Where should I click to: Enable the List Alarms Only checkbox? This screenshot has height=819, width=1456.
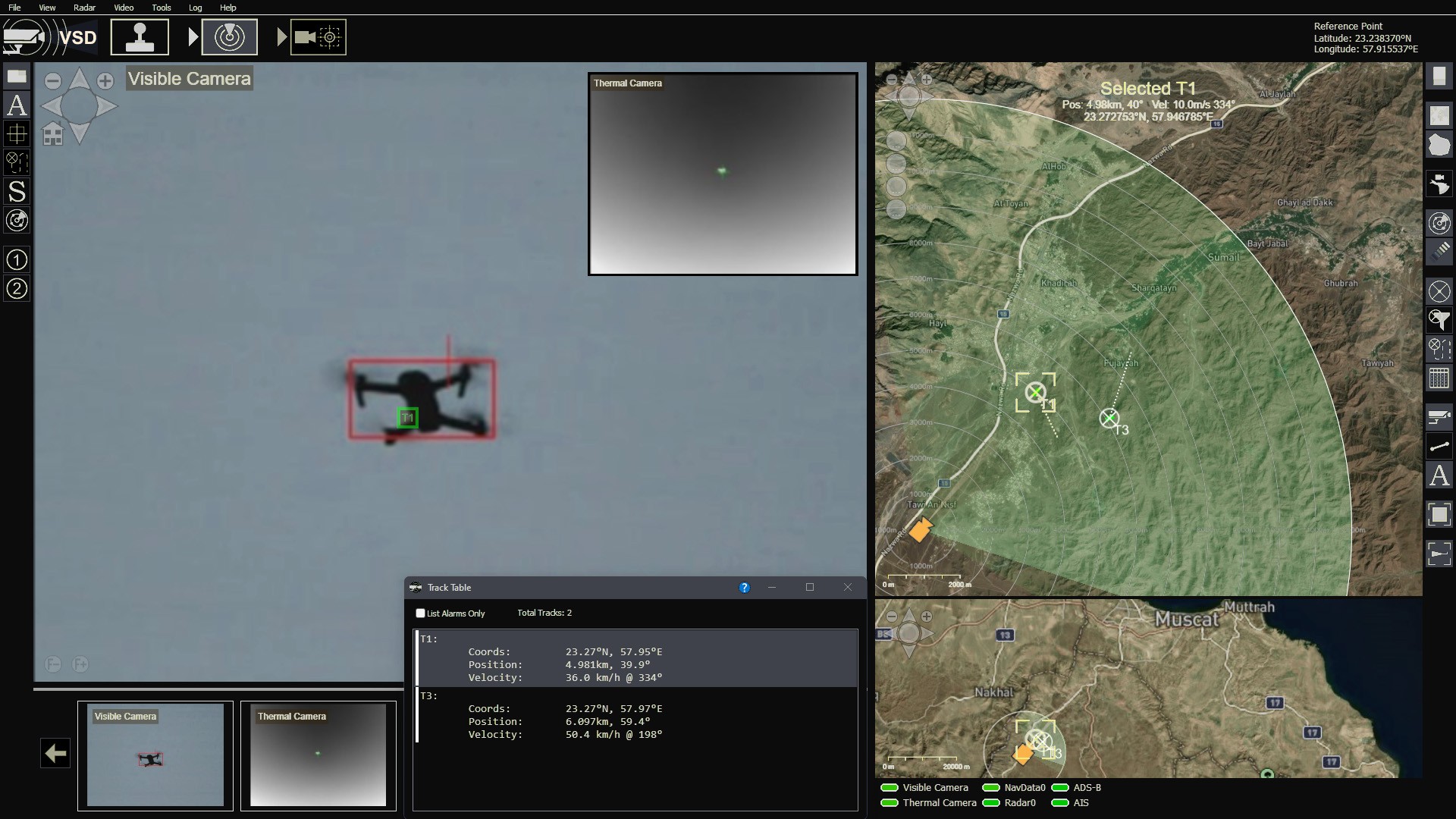pyautogui.click(x=421, y=613)
